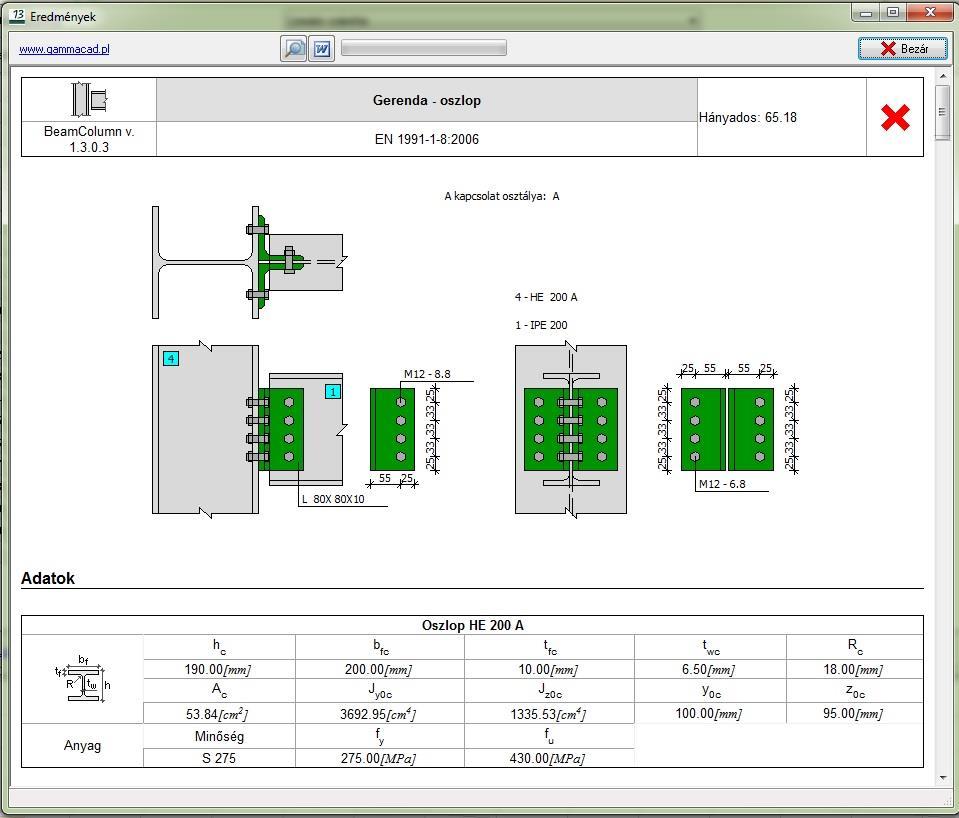This screenshot has height=818, width=959.
Task: Click the H-section dimension diagram icon
Action: pos(83,679)
